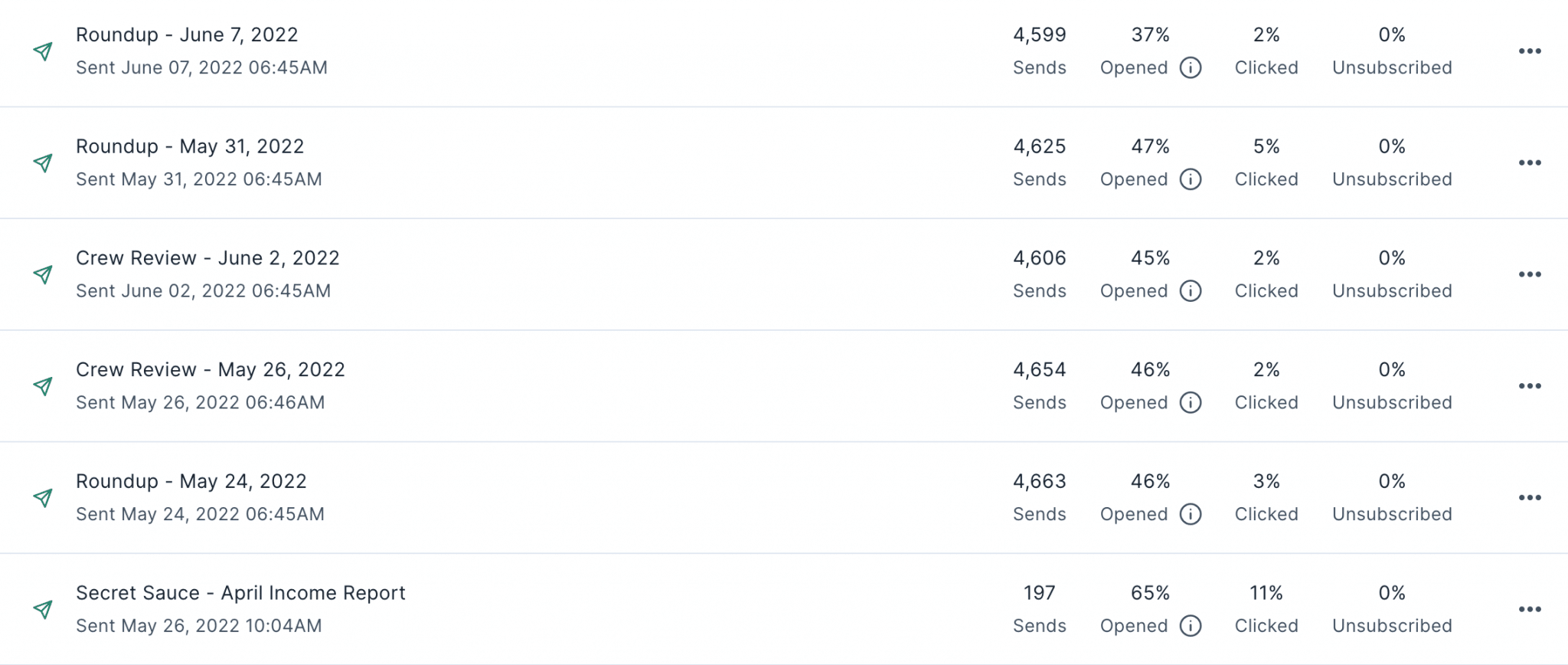Open more options menu for Roundup June 7

(1530, 51)
